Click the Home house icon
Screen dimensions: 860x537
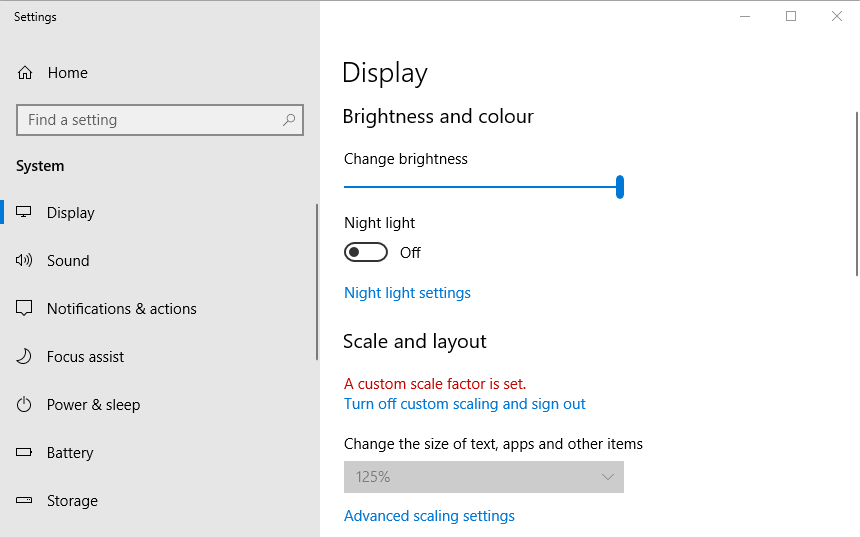25,73
